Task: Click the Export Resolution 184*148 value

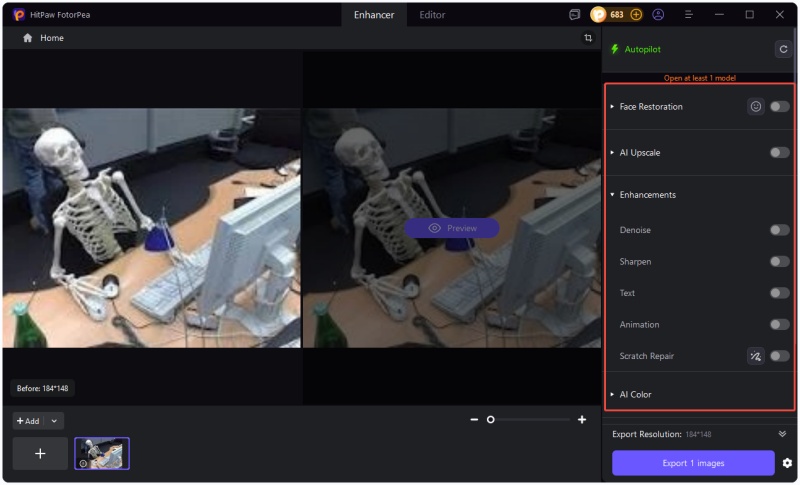Action: coord(698,435)
